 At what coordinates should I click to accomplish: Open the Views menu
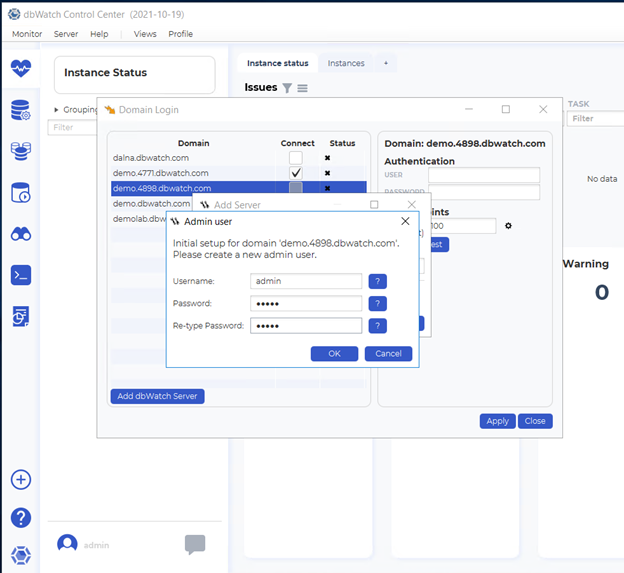145,34
